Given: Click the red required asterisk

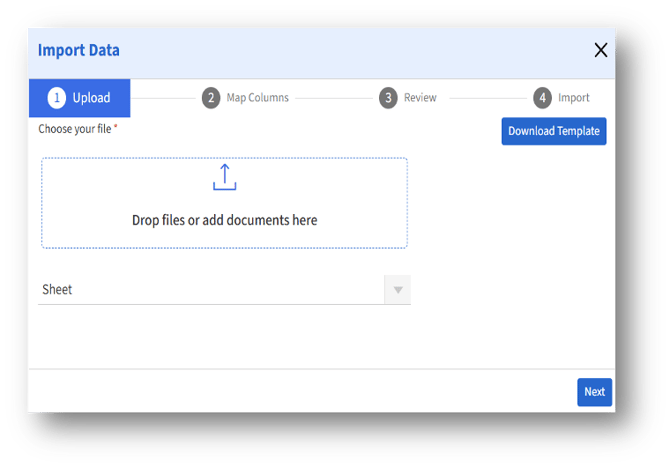Looking at the screenshot, I should click(116, 128).
